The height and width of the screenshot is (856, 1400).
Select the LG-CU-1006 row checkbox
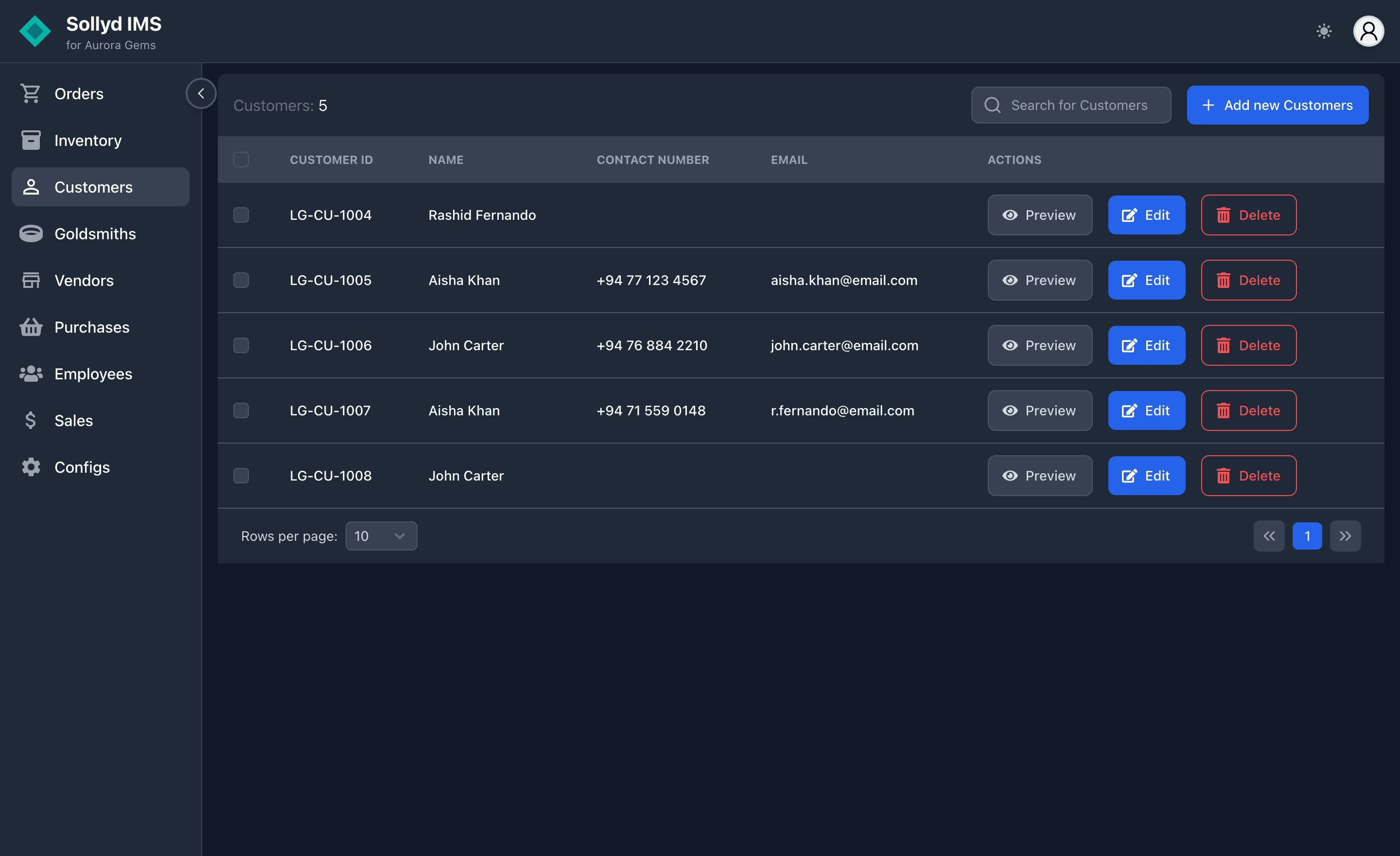pos(241,345)
